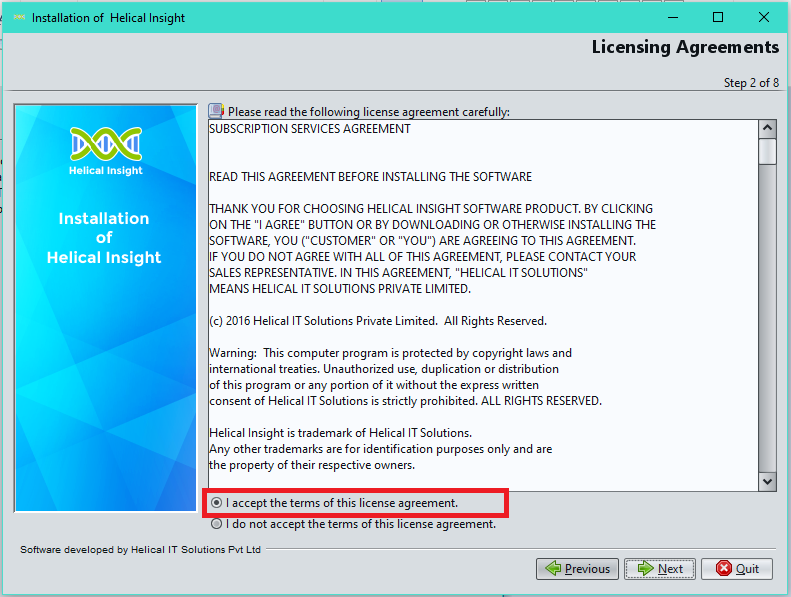Screen dimensions: 791x597
Task: Click the license document icon beside 'Please read'
Action: point(216,111)
